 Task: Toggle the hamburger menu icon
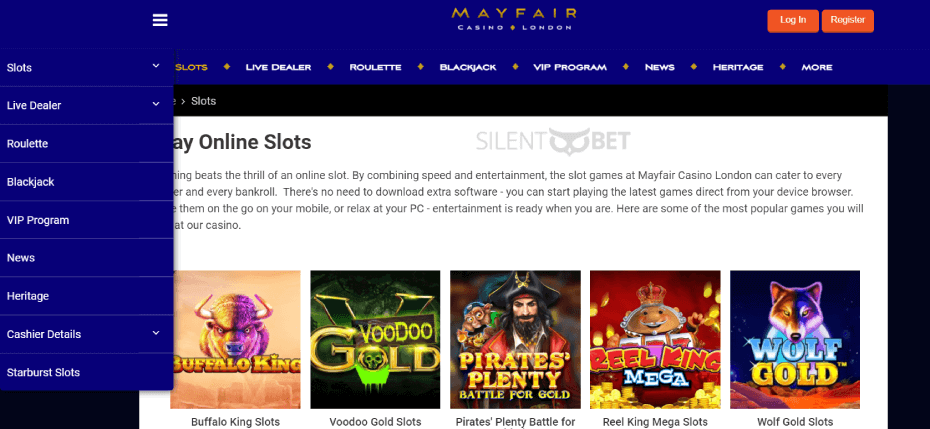160,20
